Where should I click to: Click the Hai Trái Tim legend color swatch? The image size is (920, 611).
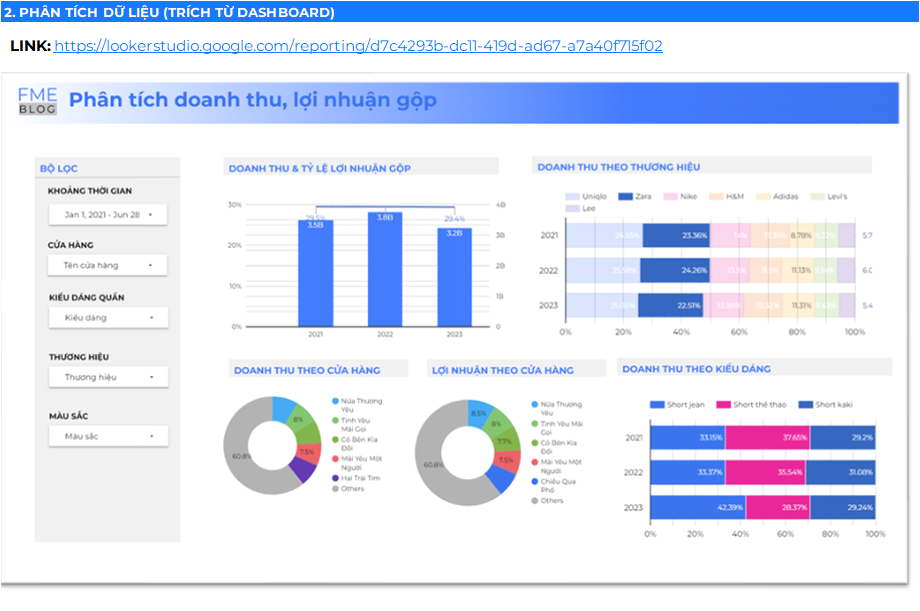click(335, 478)
